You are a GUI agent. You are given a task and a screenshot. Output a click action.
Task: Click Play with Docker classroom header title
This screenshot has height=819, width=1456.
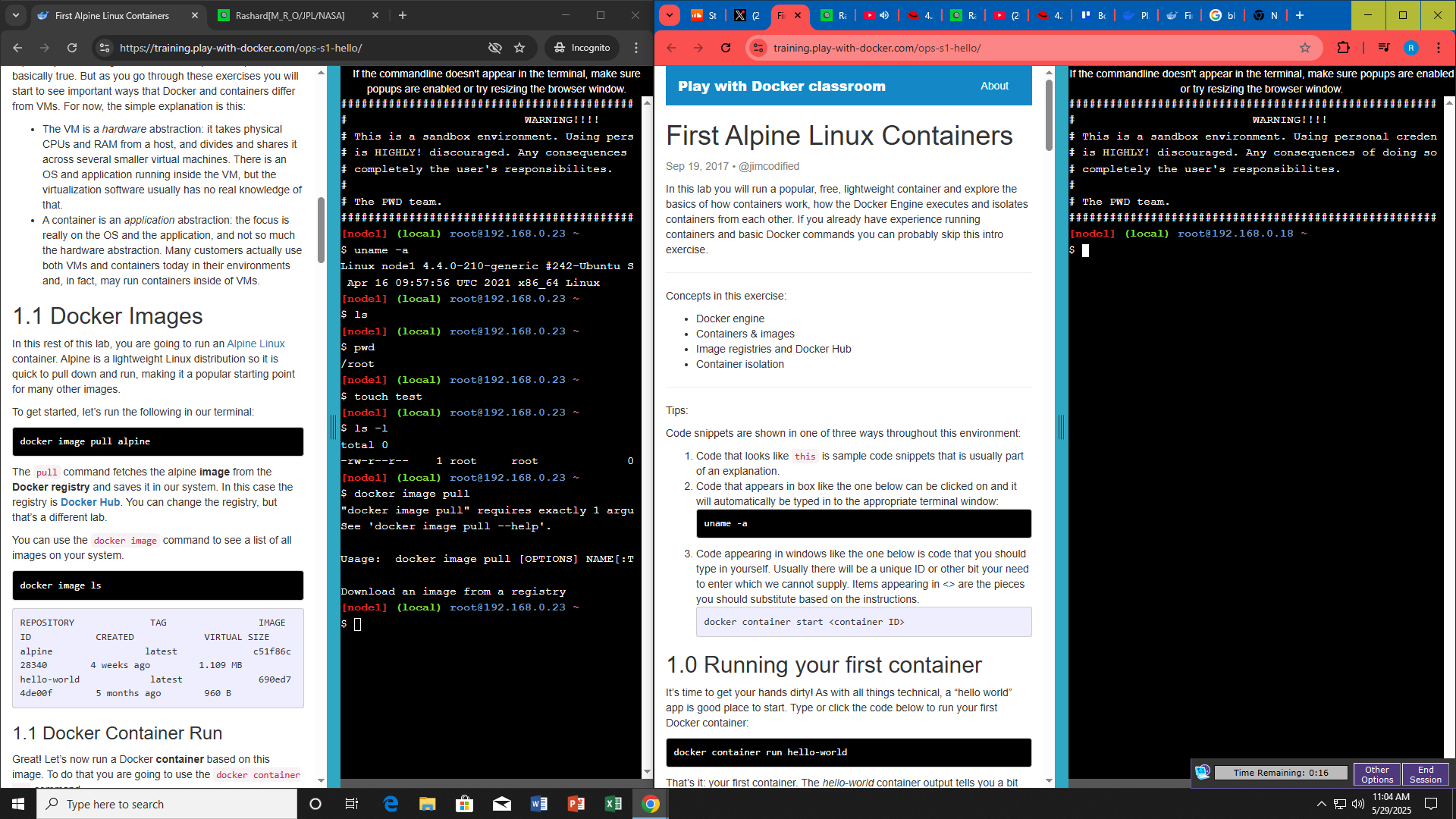point(781,86)
